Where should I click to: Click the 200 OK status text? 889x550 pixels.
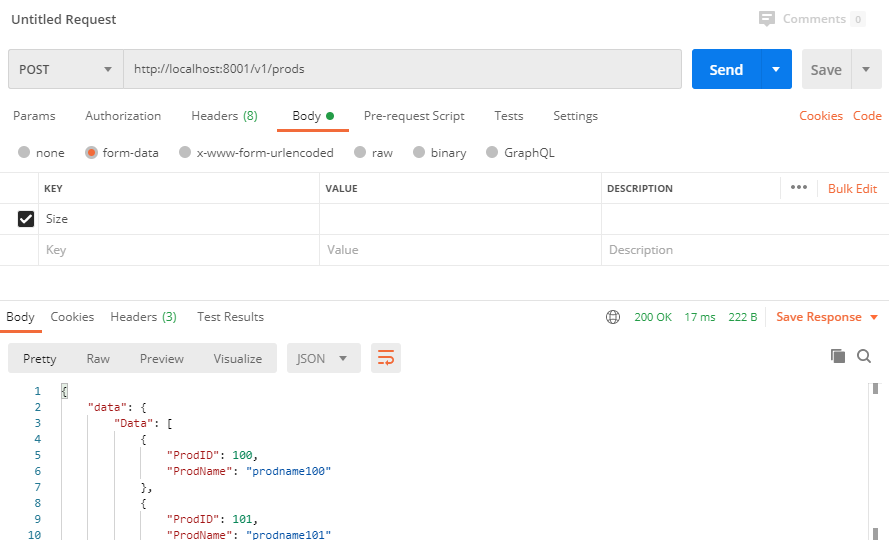coord(653,317)
